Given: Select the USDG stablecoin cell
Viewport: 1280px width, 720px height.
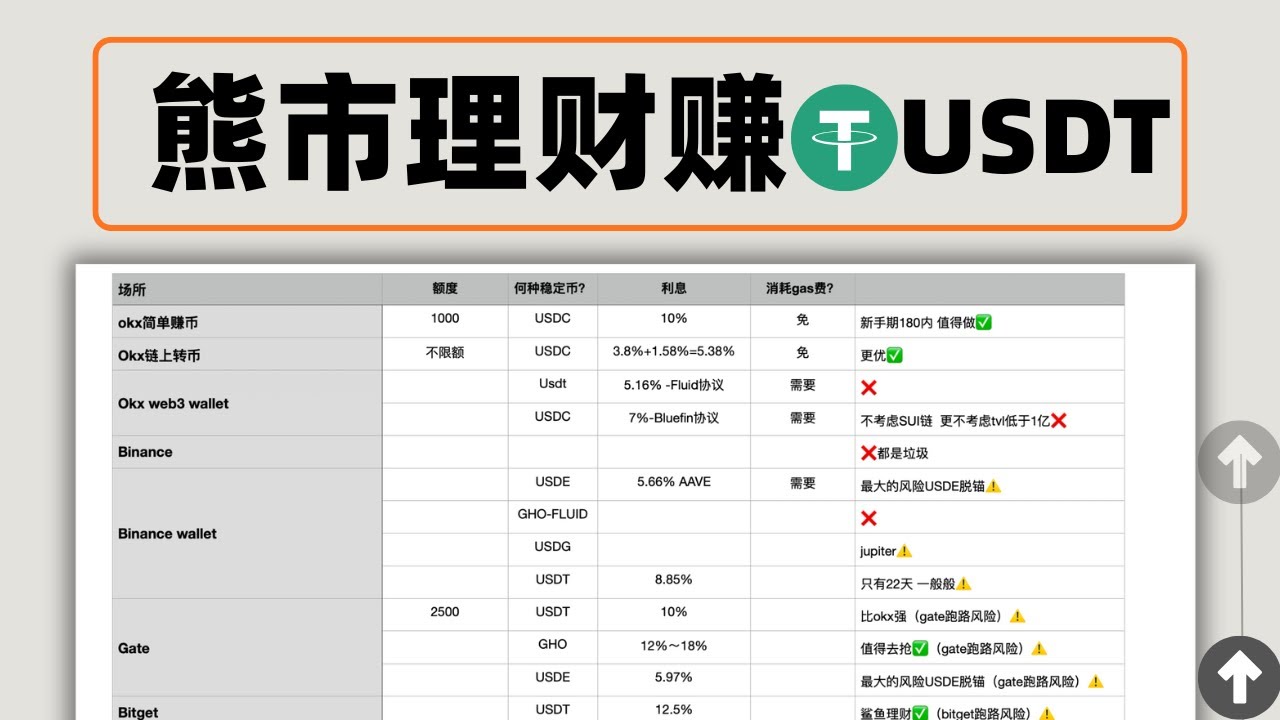Looking at the screenshot, I should tap(553, 547).
